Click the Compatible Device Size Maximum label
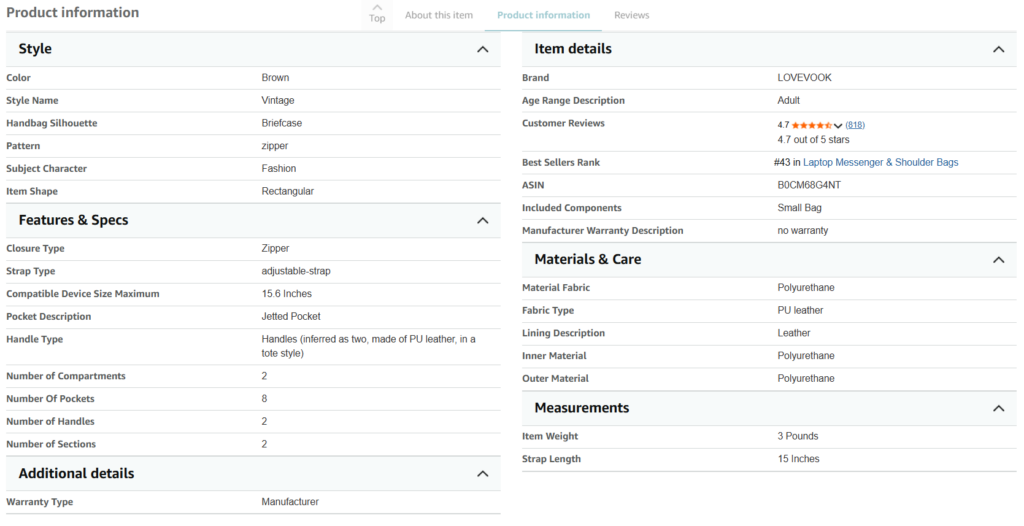This screenshot has width=1024, height=526. (x=82, y=293)
